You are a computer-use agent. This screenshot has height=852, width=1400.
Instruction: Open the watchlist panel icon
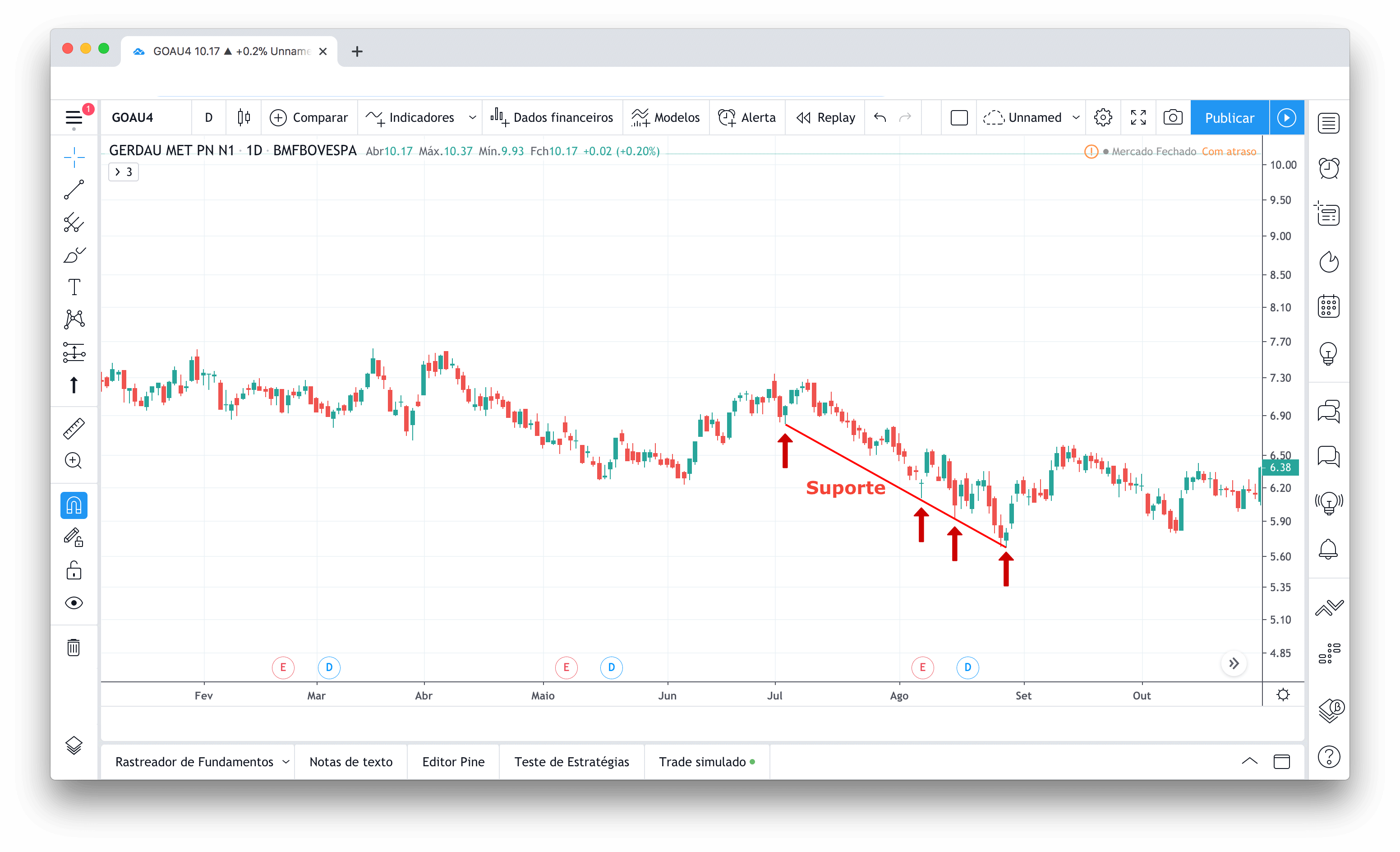click(x=1329, y=123)
